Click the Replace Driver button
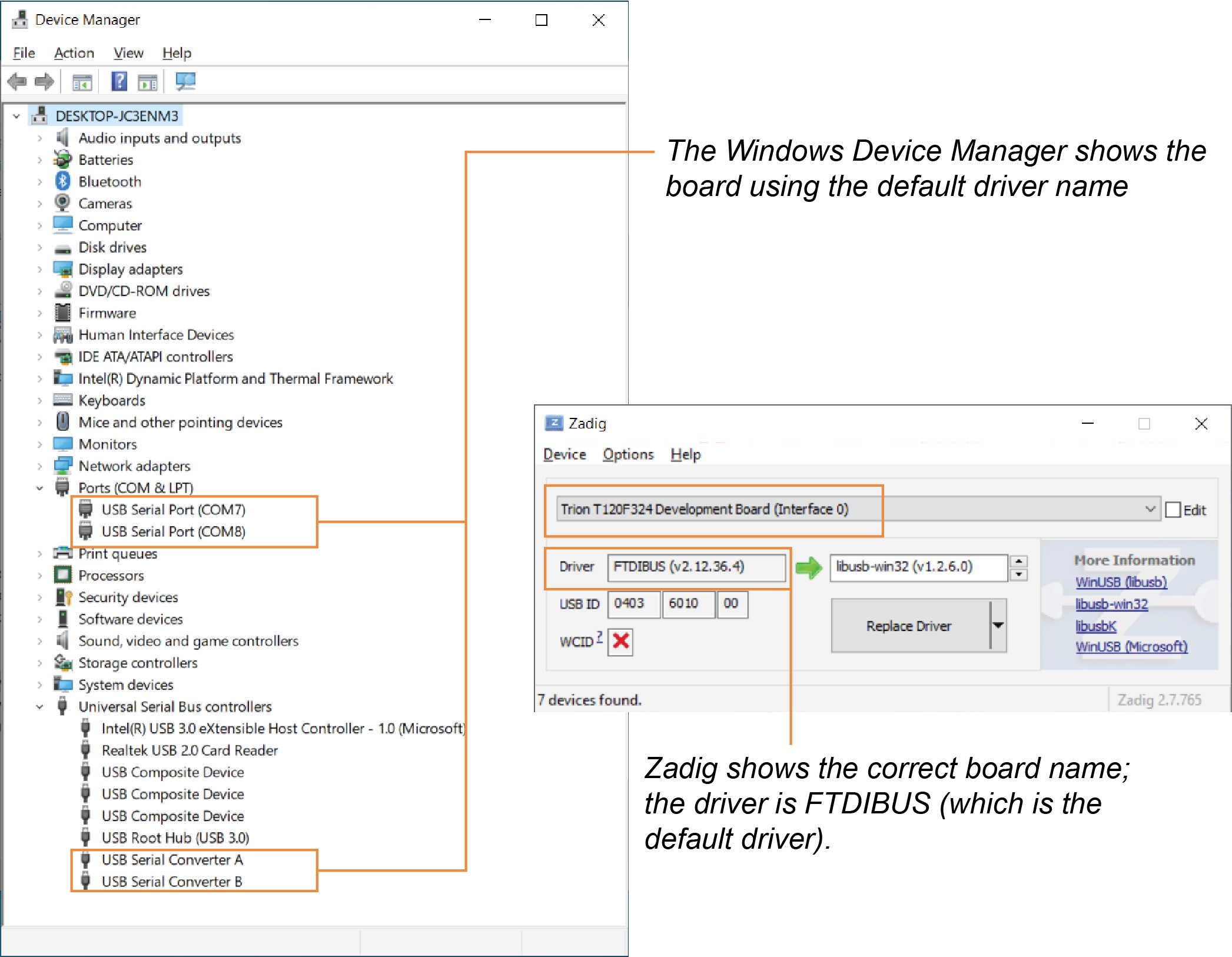 (x=908, y=626)
